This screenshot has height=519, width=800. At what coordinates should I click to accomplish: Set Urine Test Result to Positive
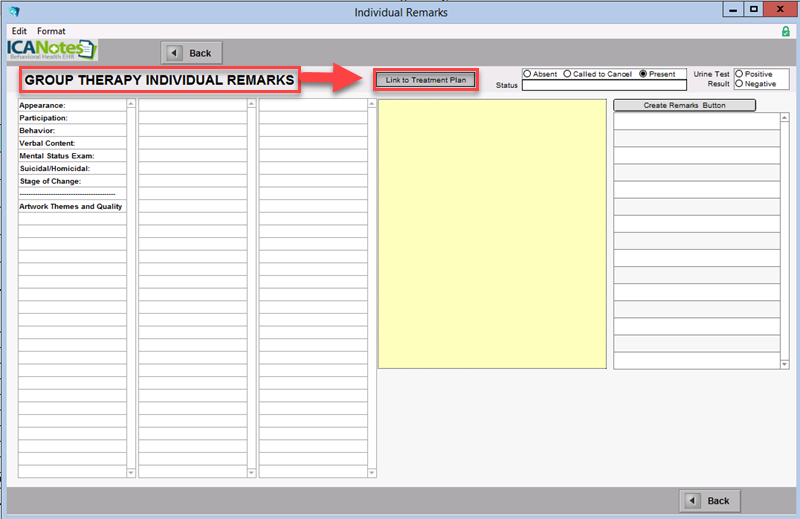tap(739, 74)
